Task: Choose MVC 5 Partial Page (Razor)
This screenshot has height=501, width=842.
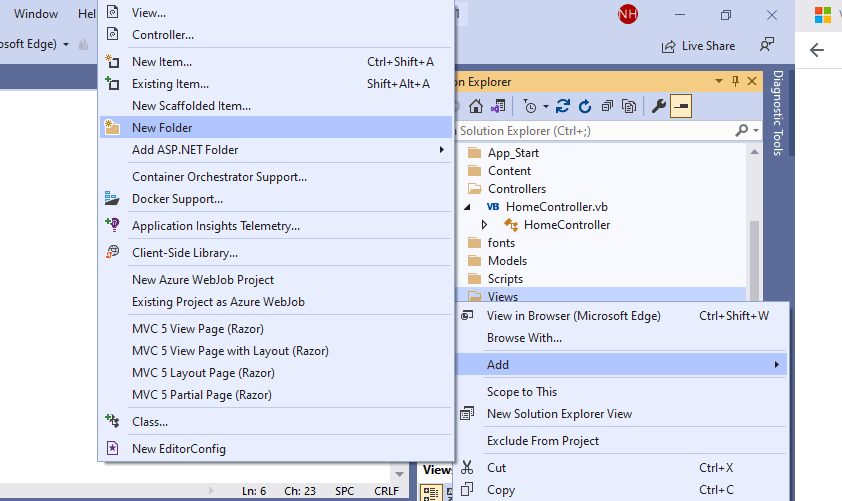Action: (275, 395)
